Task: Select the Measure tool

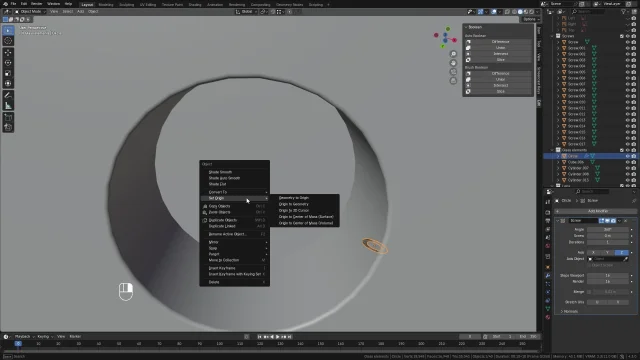Action: [8, 106]
